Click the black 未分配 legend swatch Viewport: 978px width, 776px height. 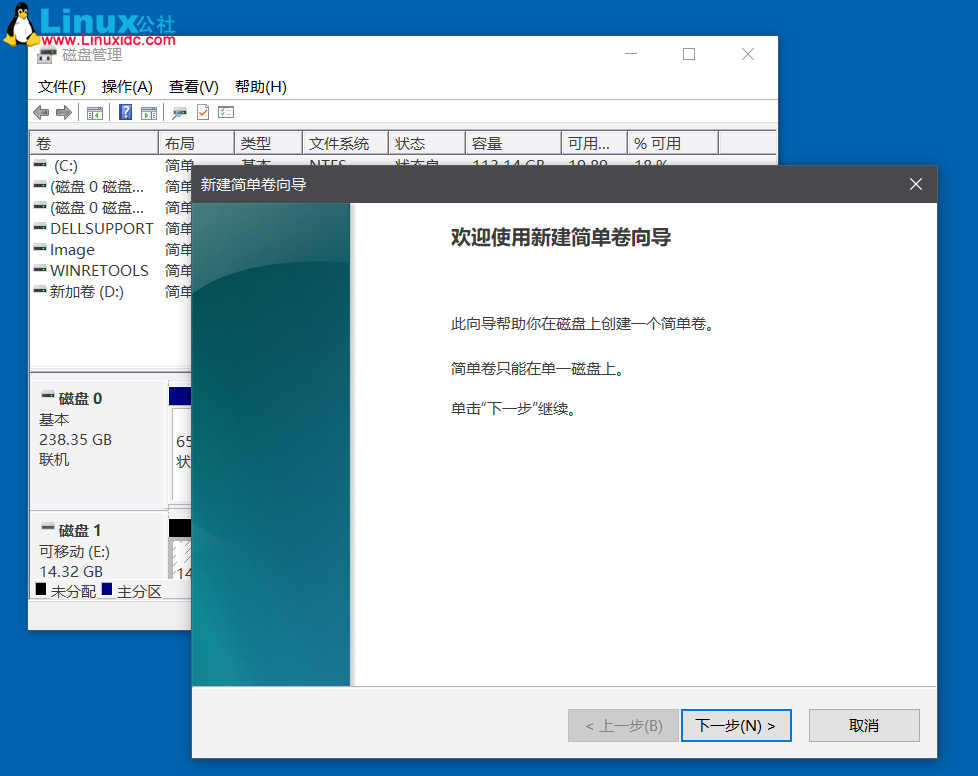click(41, 589)
